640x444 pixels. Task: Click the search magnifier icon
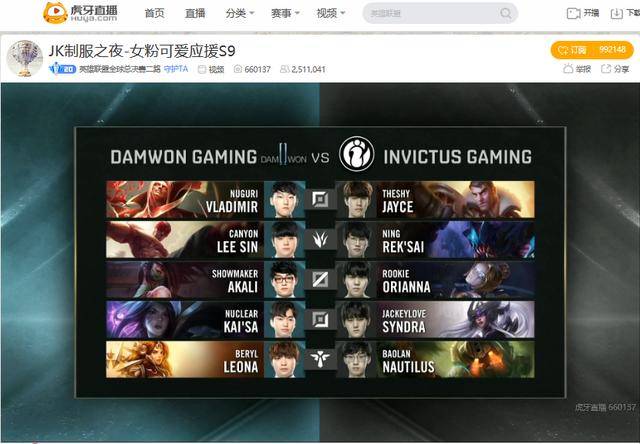(x=506, y=13)
